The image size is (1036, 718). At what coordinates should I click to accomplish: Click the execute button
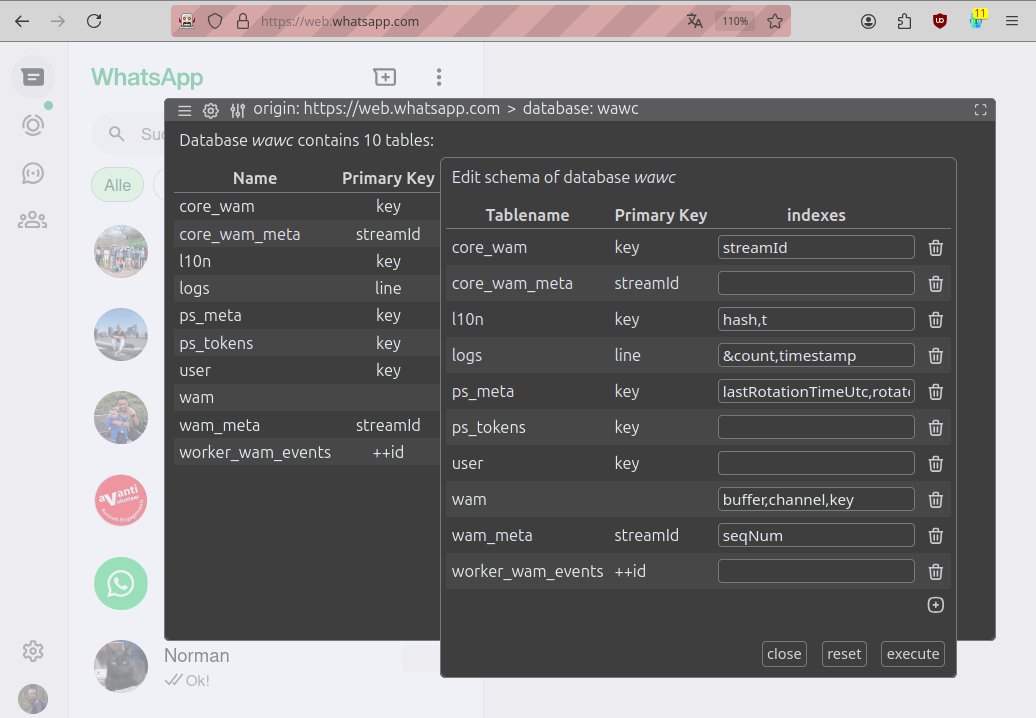[913, 654]
